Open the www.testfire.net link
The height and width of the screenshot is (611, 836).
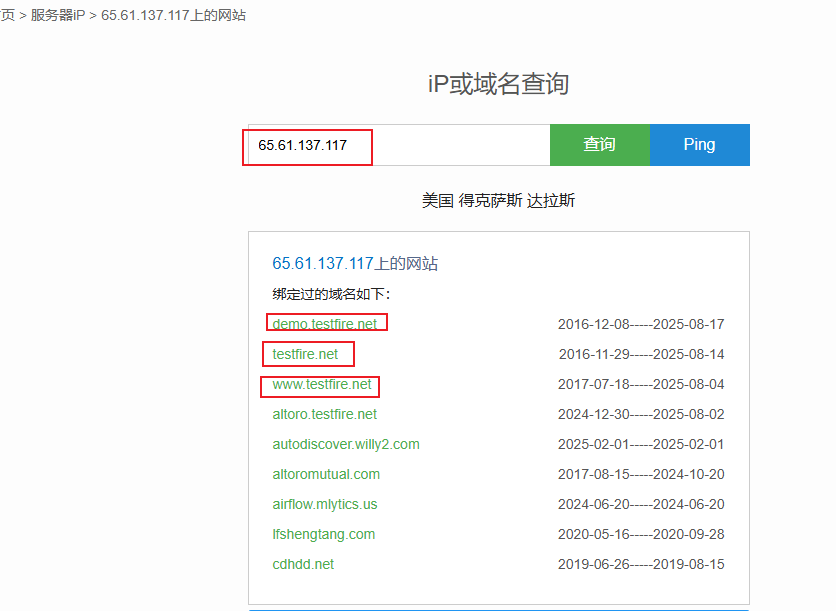coord(321,384)
